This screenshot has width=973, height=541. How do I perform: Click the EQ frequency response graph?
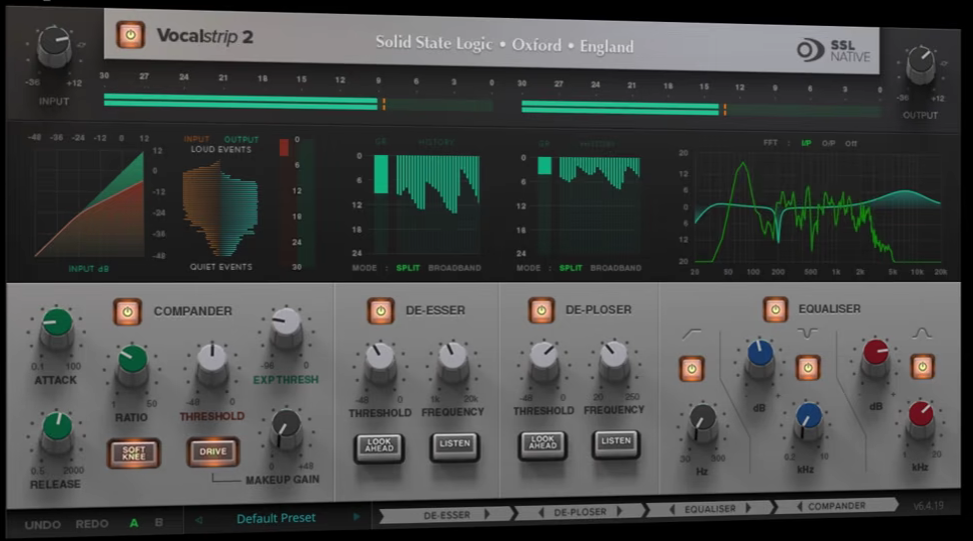[818, 207]
